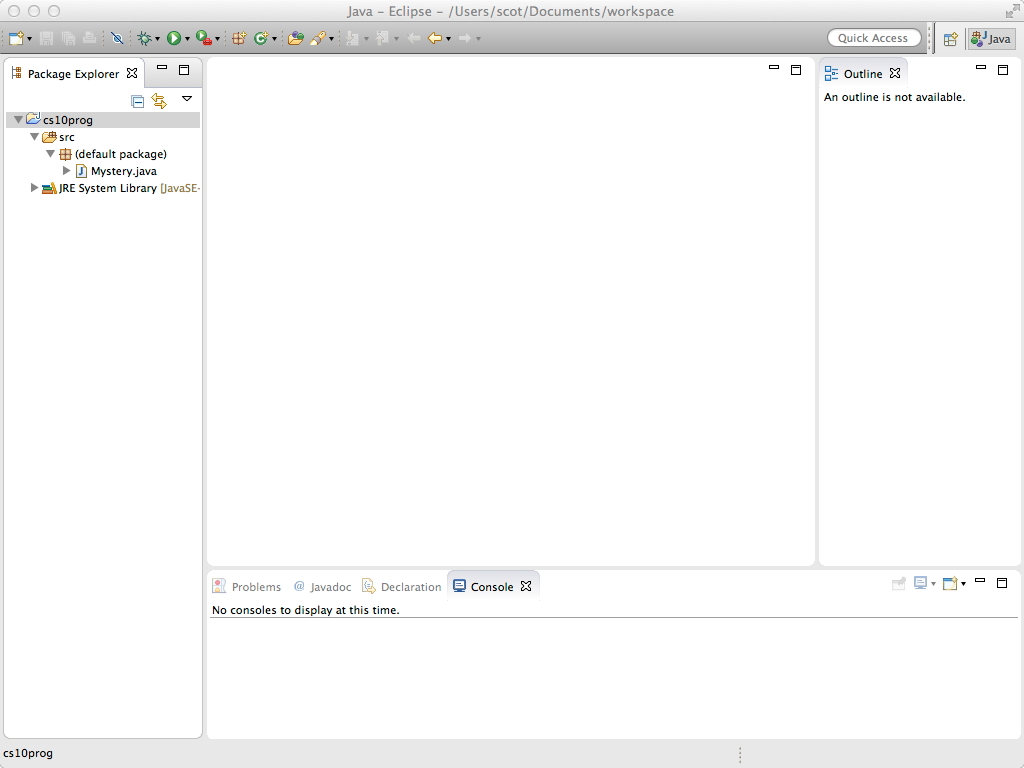Expand the Mystery.java node

[67, 171]
